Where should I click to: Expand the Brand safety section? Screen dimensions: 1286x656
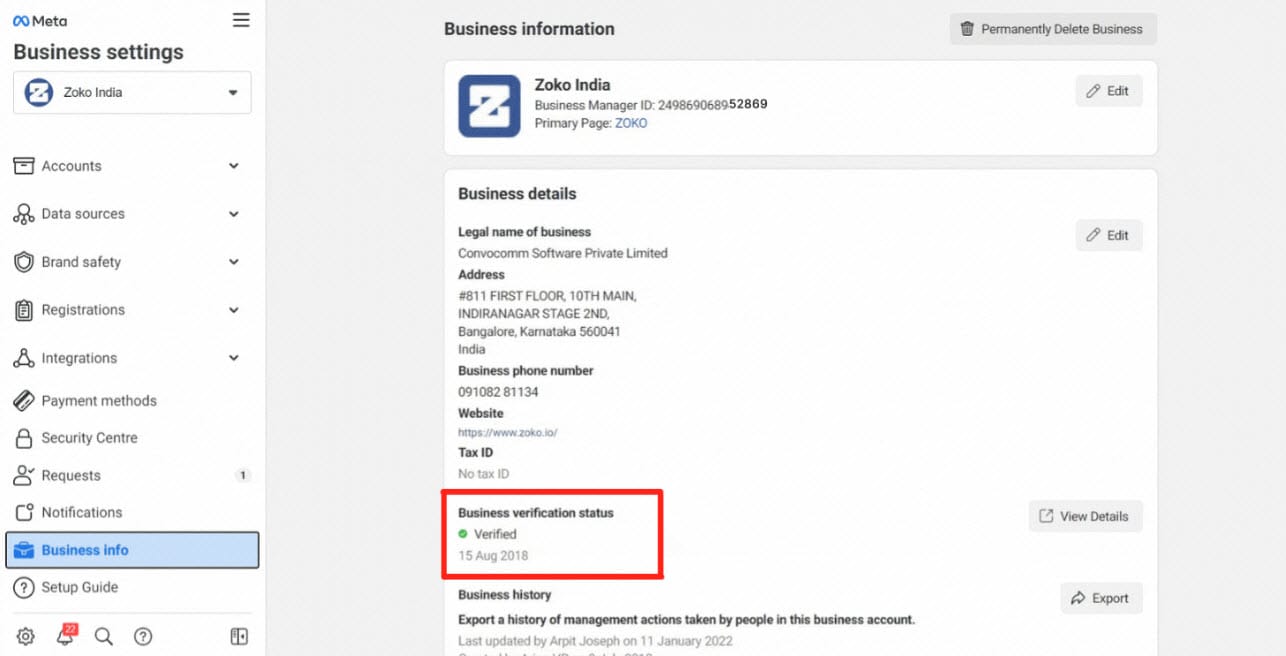(x=126, y=262)
